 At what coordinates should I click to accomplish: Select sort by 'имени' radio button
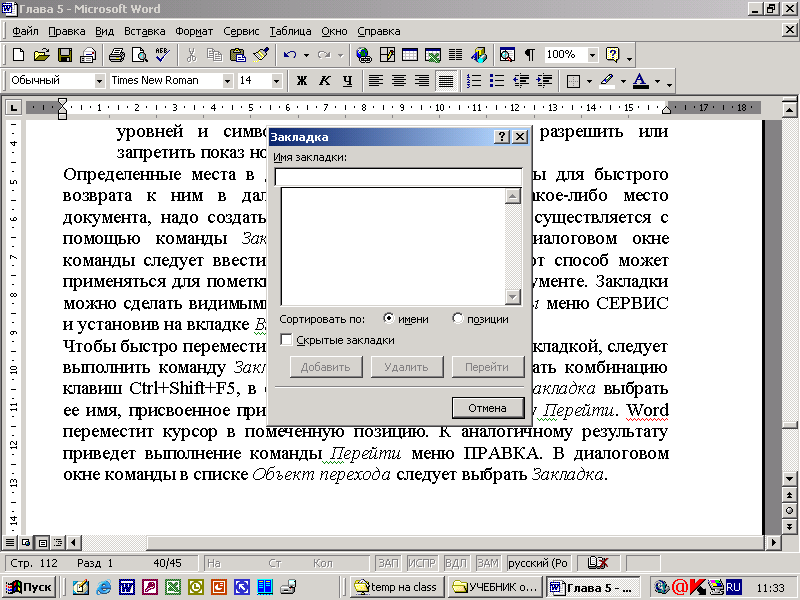[x=389, y=318]
